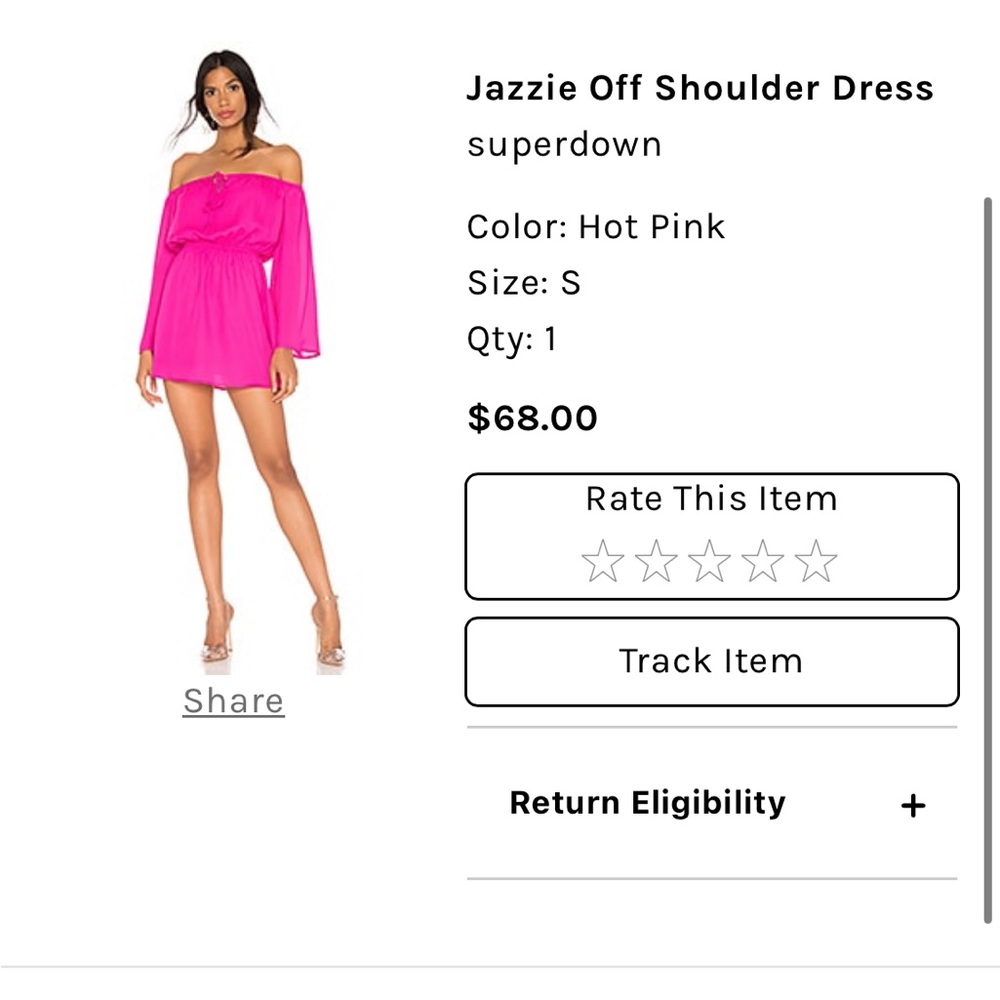Image resolution: width=1000 pixels, height=1000 pixels.
Task: Visit the superdown brand page
Action: pos(564,144)
